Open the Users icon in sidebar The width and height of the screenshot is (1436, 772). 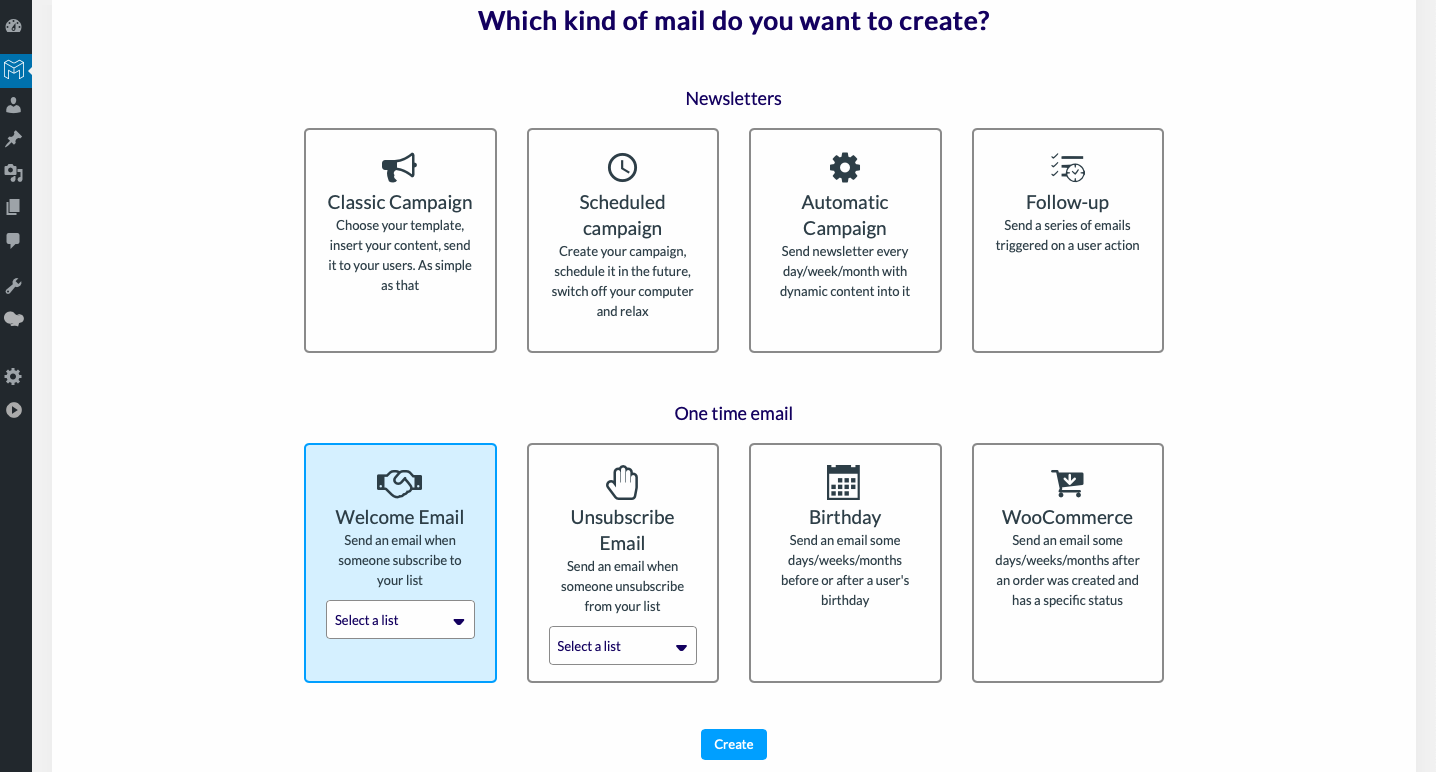pyautogui.click(x=14, y=105)
